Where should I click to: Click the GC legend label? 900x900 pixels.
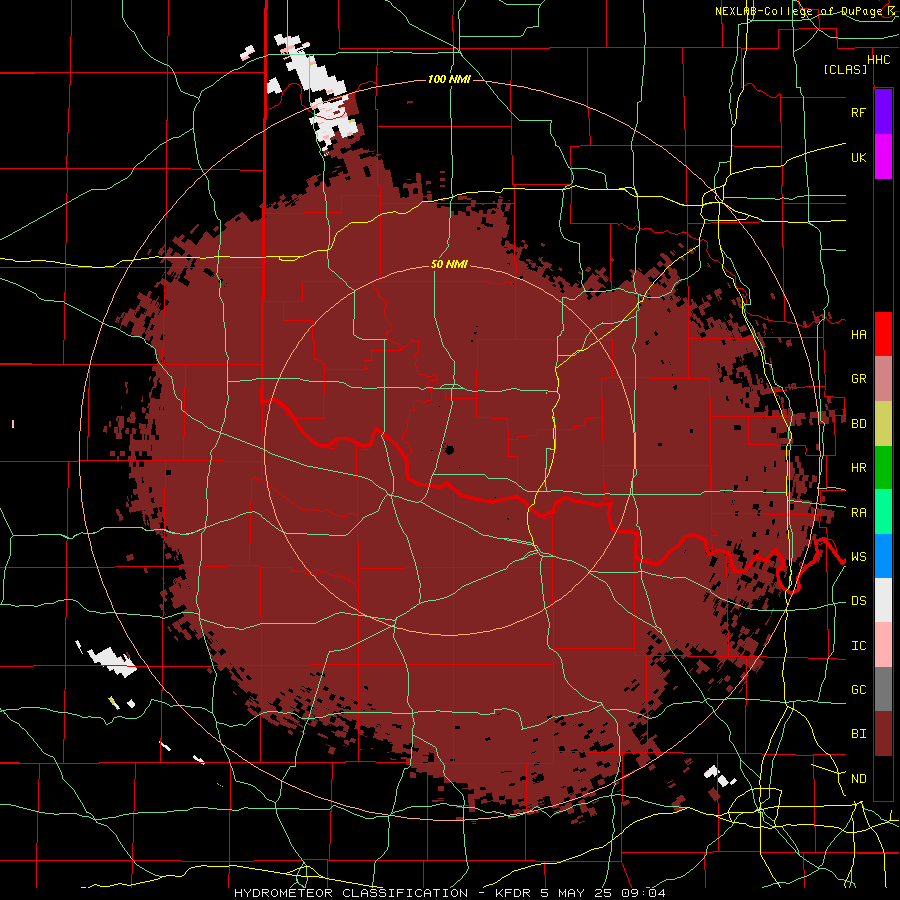coord(858,690)
